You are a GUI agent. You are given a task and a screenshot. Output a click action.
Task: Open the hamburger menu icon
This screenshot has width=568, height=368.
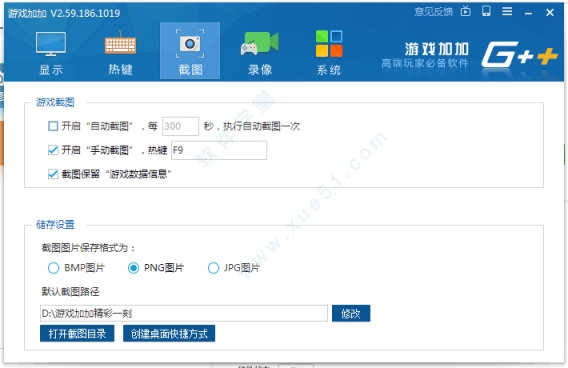[507, 12]
